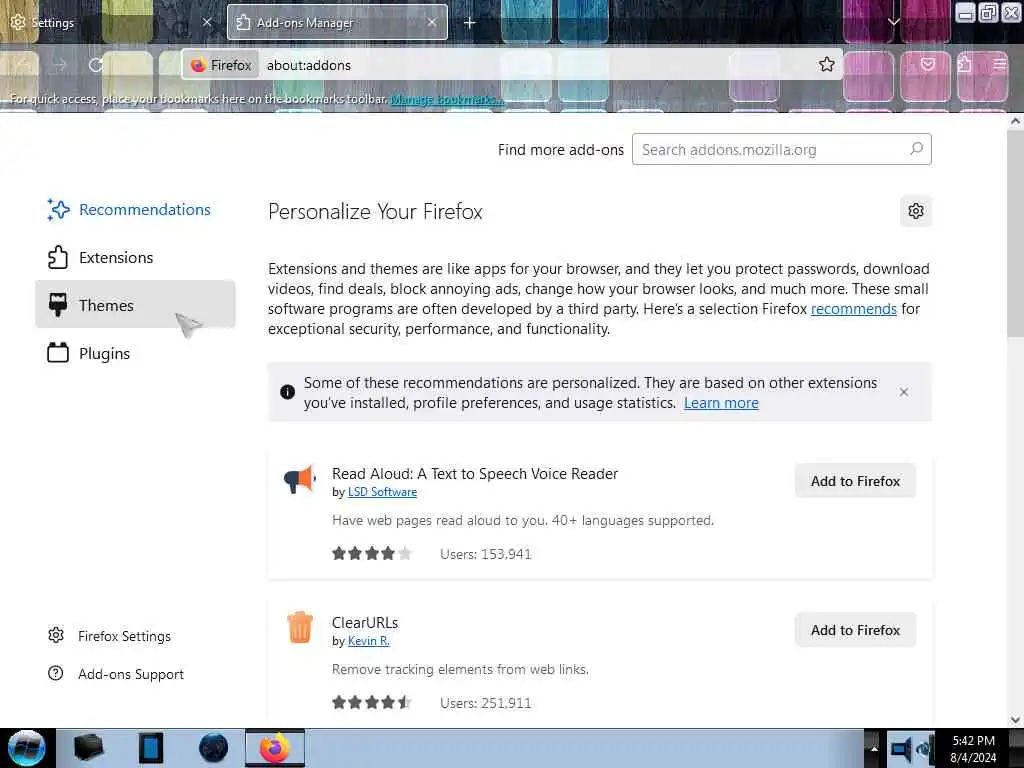Open the Recommendations category

tap(135, 210)
